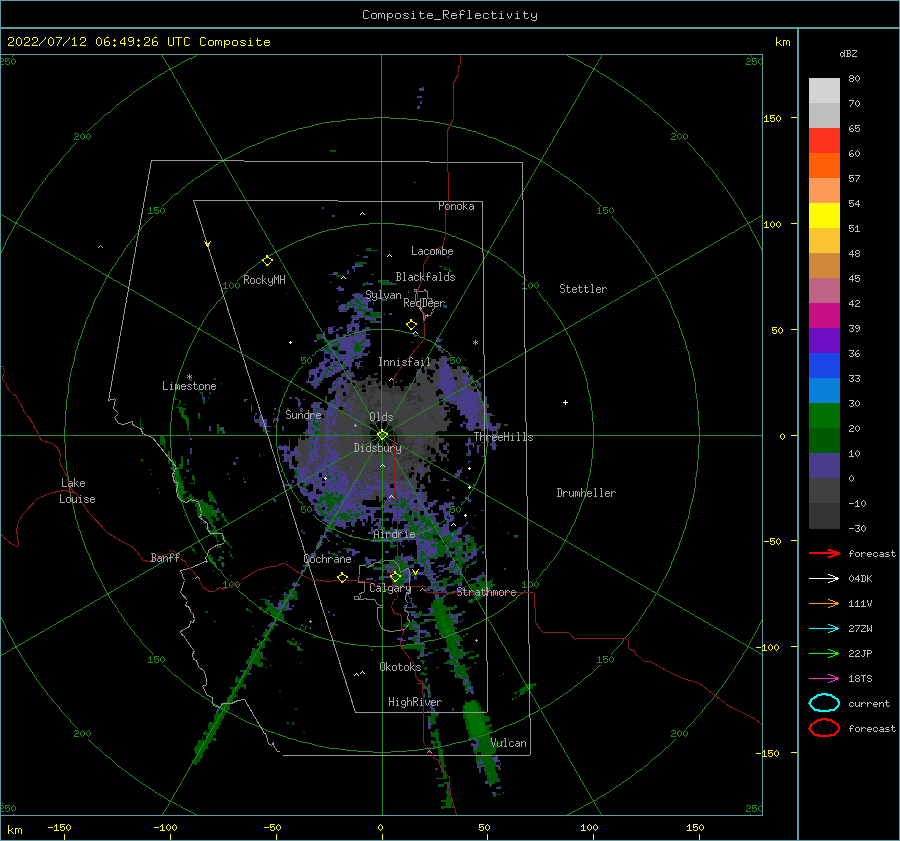Click the Composite_Reflectivity title

click(x=450, y=15)
